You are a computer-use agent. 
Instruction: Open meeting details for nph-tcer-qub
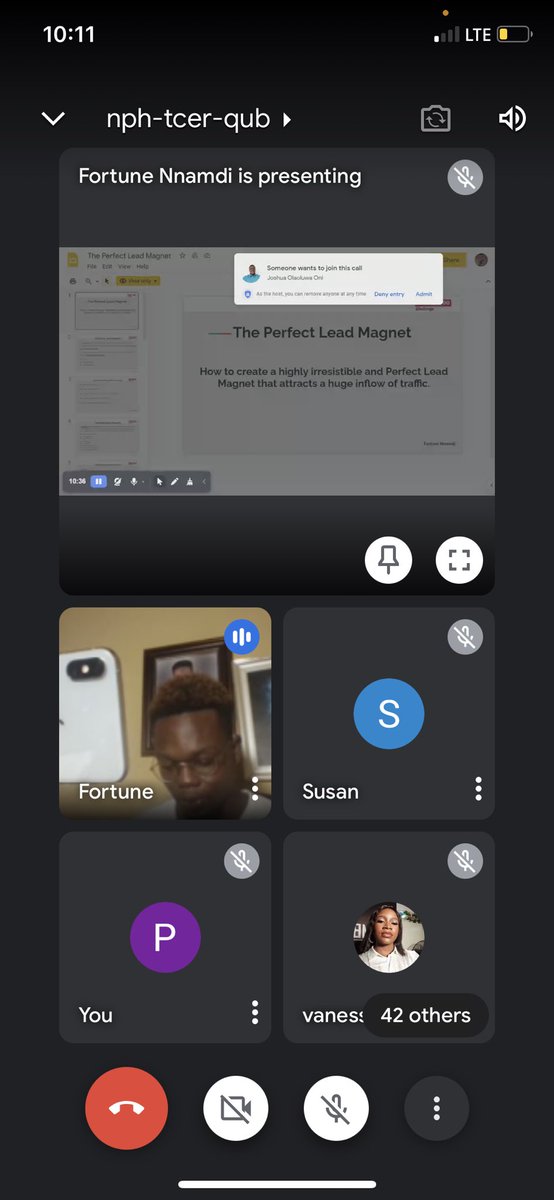199,119
